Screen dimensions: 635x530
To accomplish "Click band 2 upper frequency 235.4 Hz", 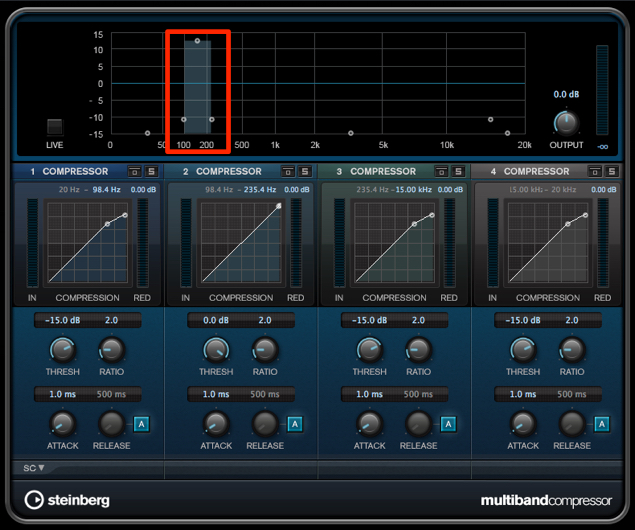I will point(260,189).
